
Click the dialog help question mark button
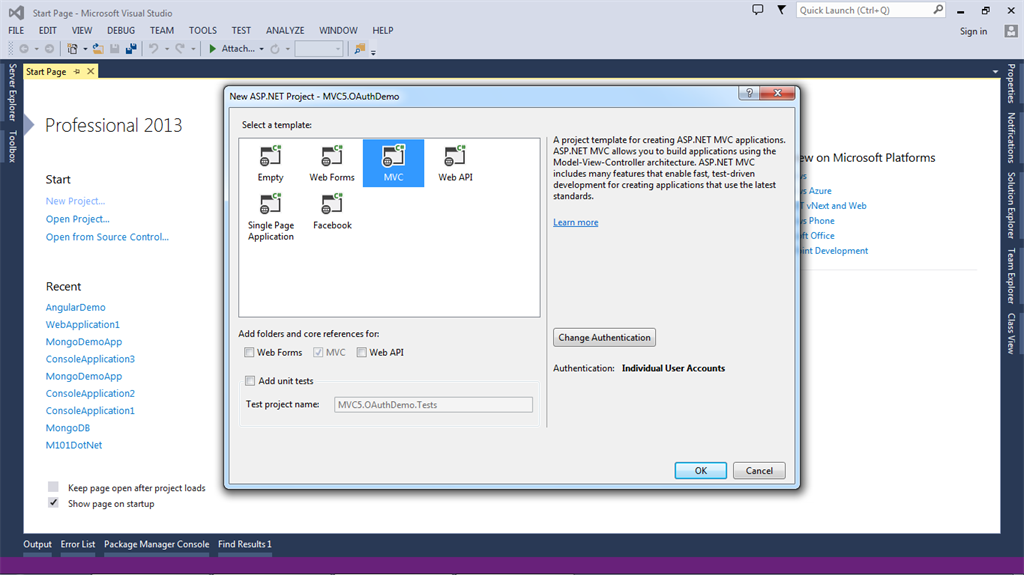click(x=749, y=93)
